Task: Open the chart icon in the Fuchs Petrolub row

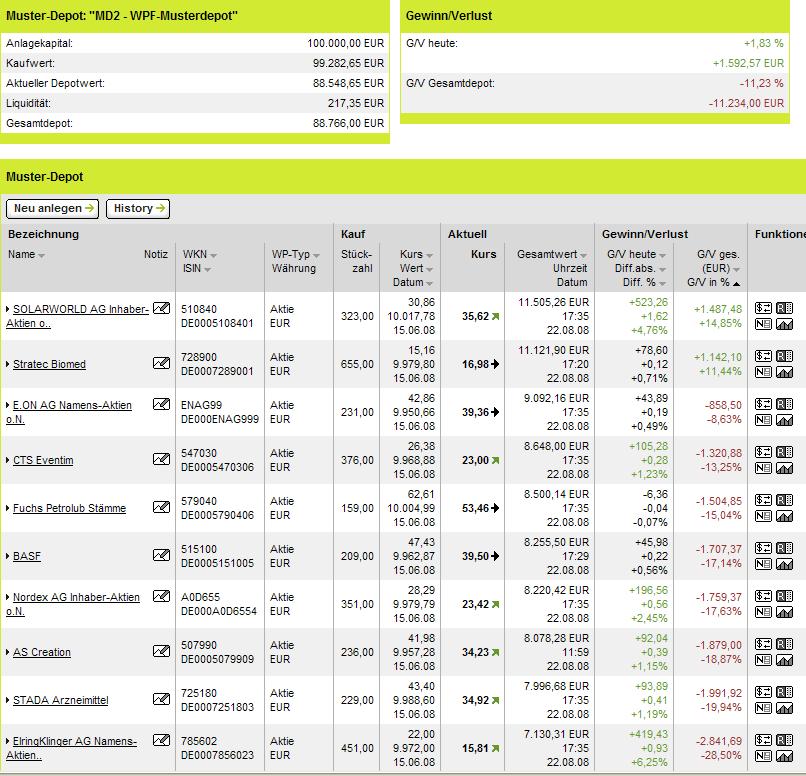Action: [x=784, y=516]
